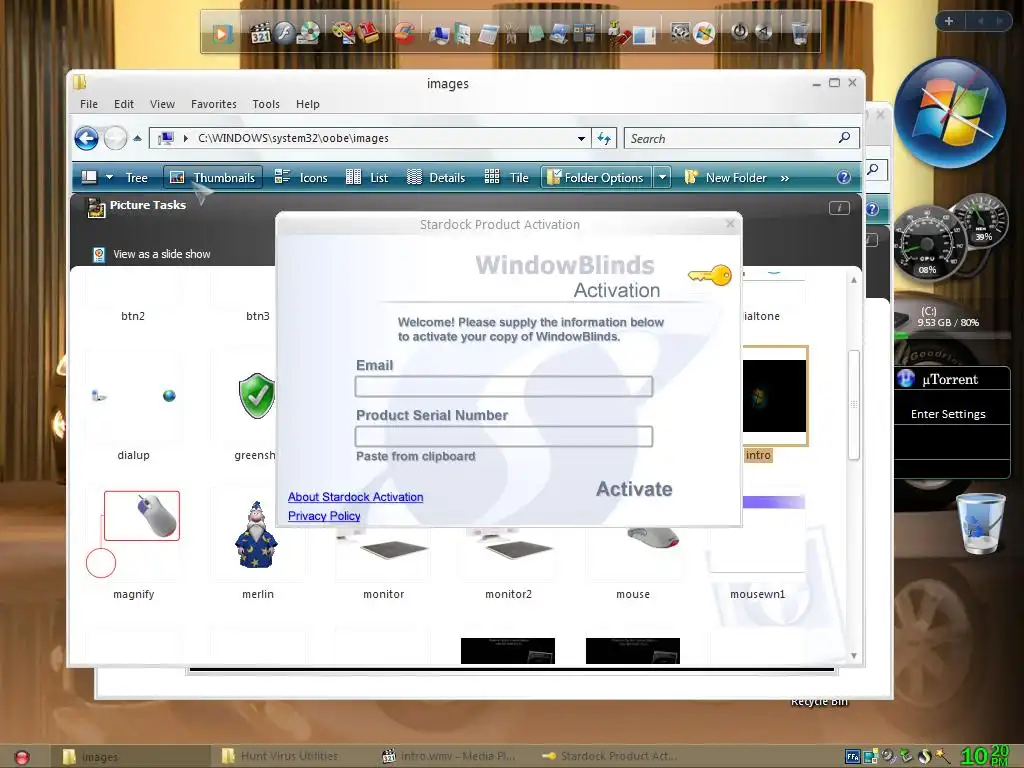
Task: Click the golden key icon in Activation dialog
Action: 711,276
